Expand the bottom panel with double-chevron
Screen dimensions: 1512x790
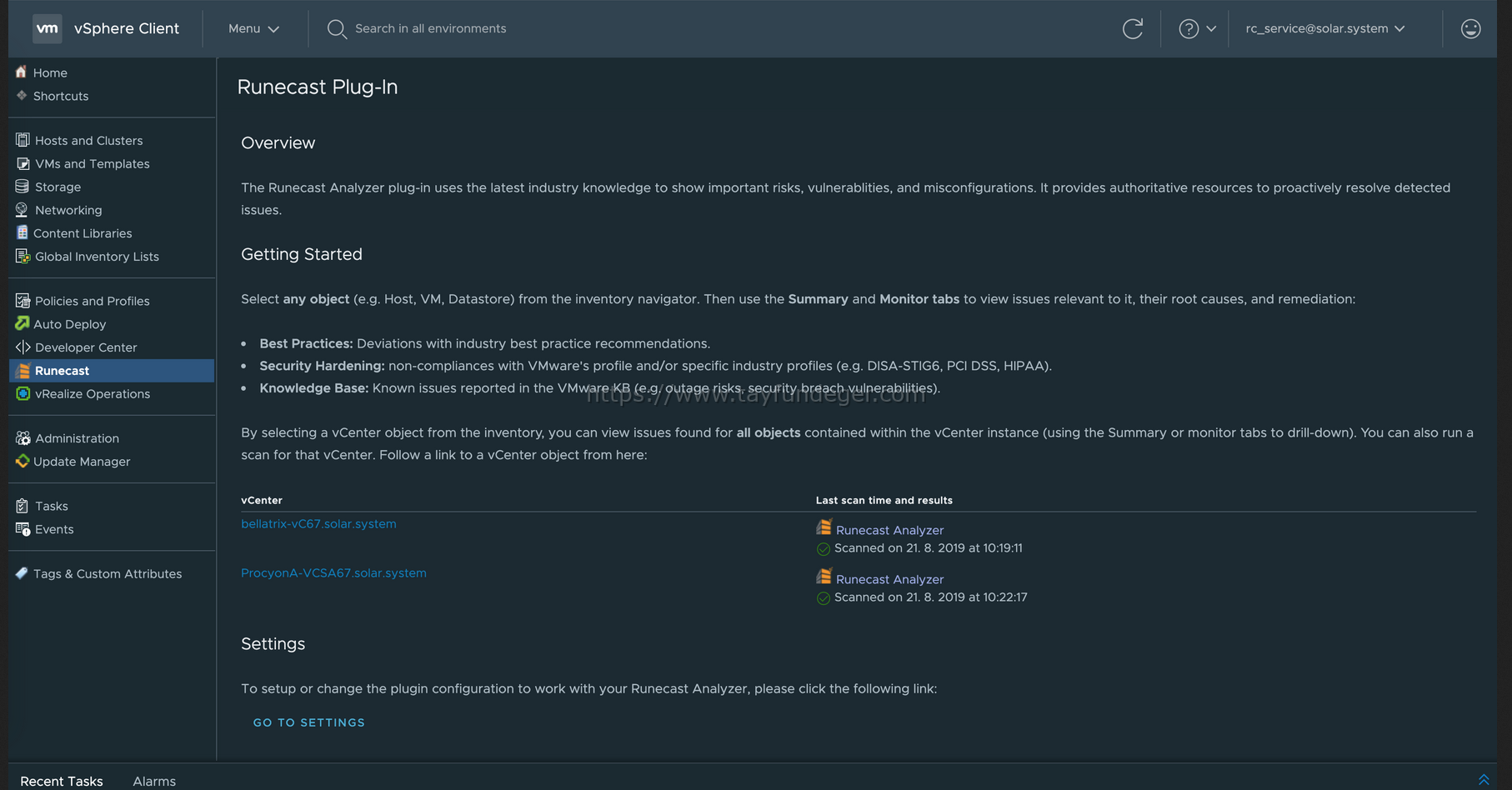coord(1484,780)
